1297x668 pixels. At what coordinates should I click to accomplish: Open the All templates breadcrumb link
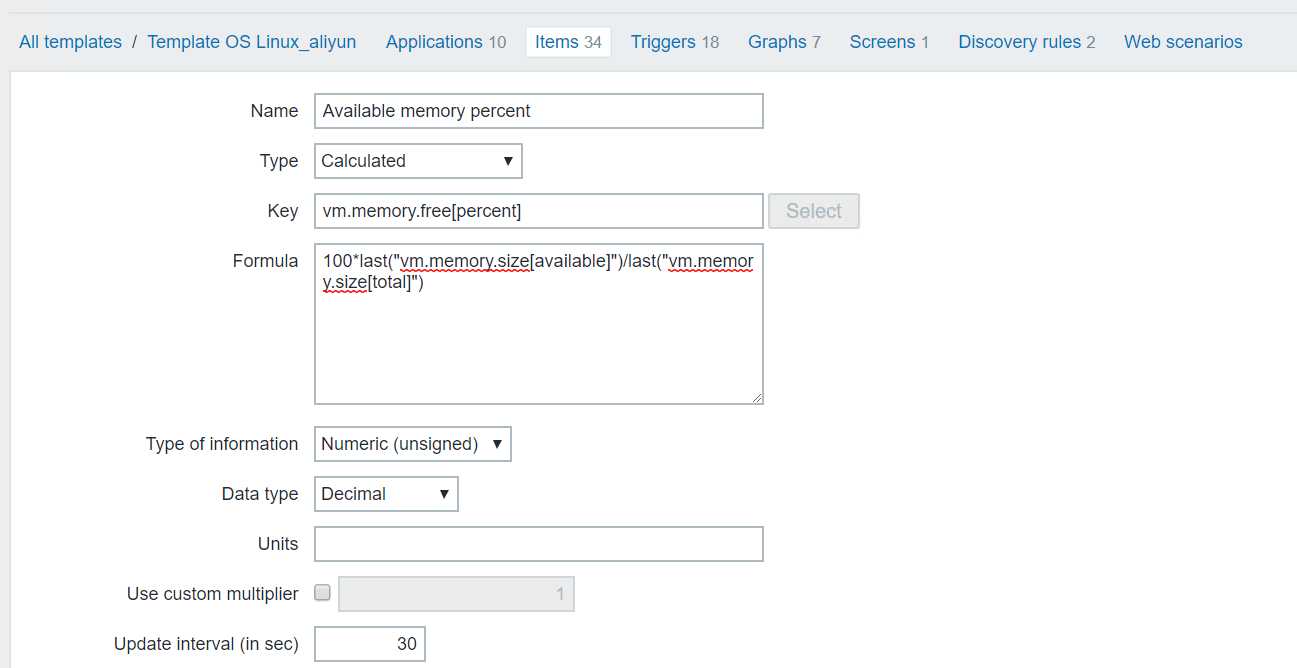(x=70, y=42)
